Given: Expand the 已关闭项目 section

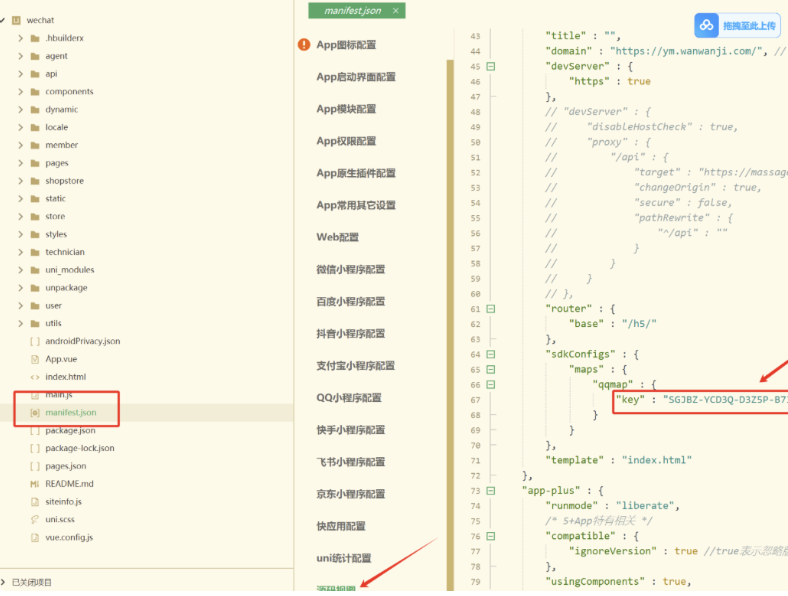Looking at the screenshot, I should coord(5,581).
